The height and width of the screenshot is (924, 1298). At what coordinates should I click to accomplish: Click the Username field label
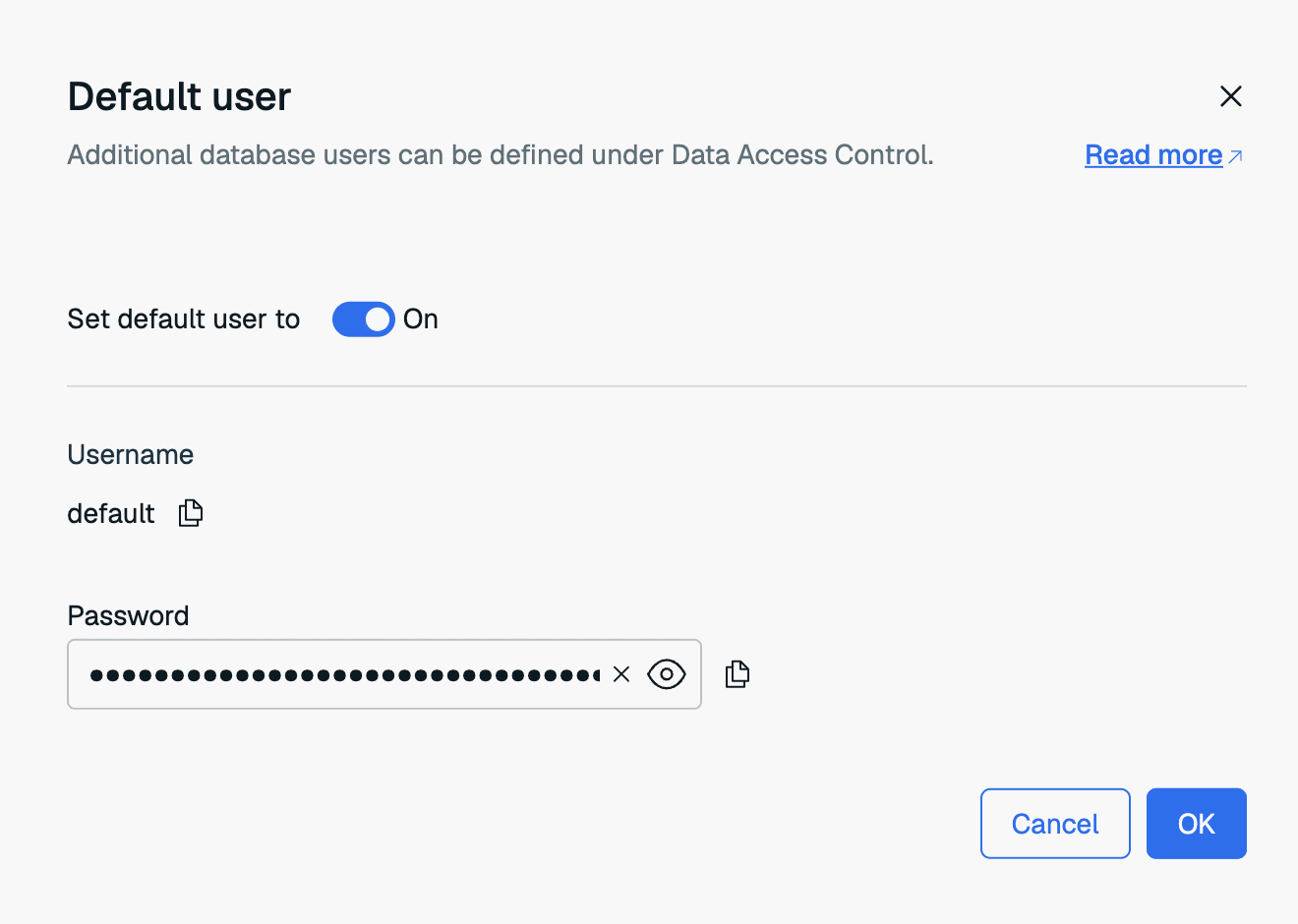[130, 455]
